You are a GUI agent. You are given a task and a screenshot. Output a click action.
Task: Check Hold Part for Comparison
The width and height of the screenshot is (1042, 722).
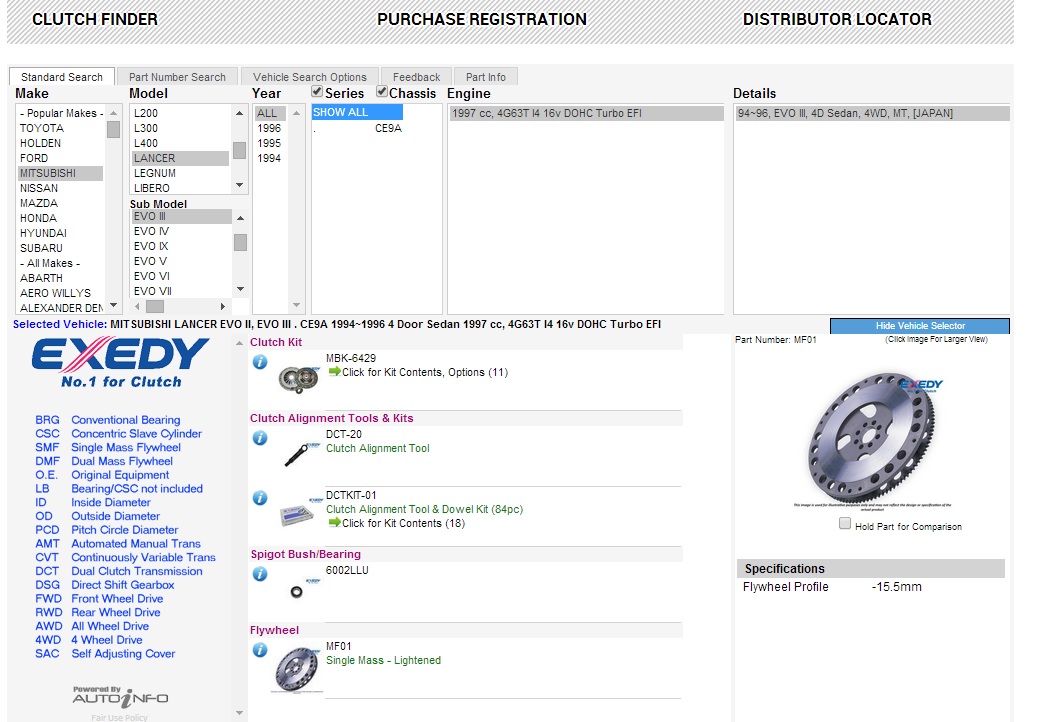point(845,523)
